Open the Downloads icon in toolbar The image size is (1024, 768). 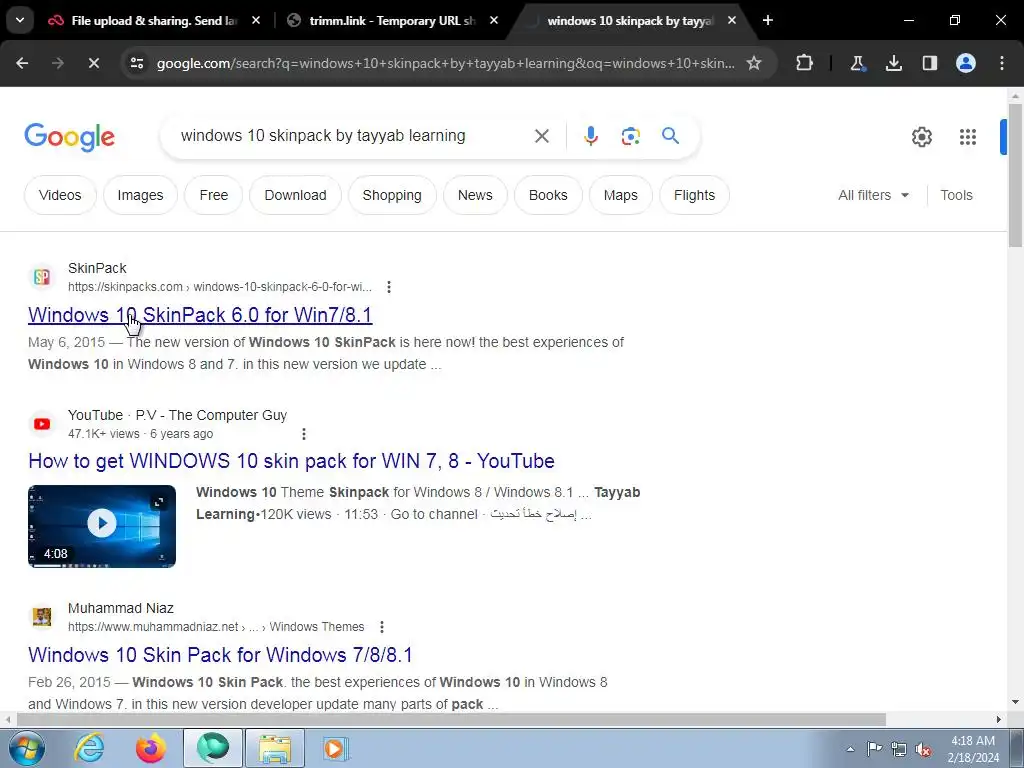tap(893, 63)
